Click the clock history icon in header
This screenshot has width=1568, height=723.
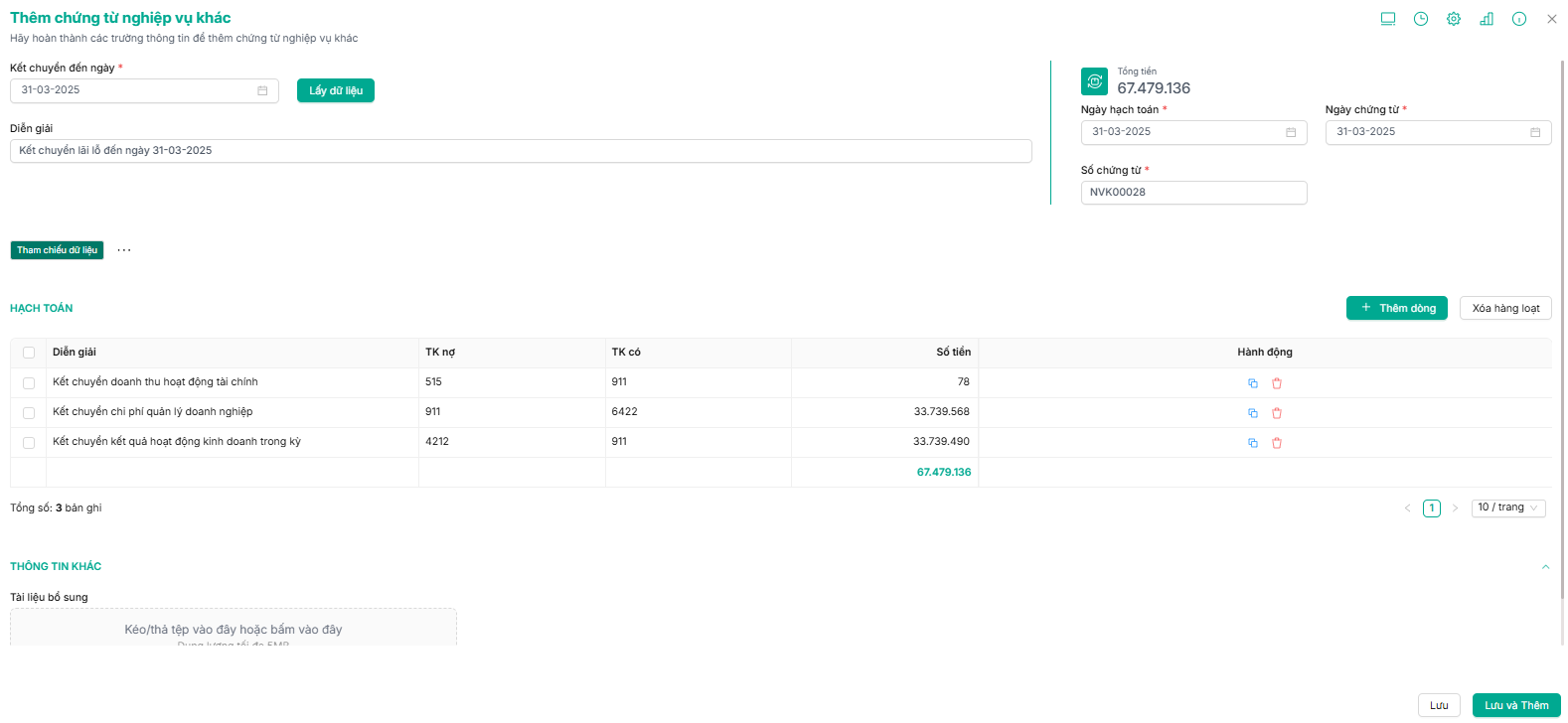[1421, 19]
